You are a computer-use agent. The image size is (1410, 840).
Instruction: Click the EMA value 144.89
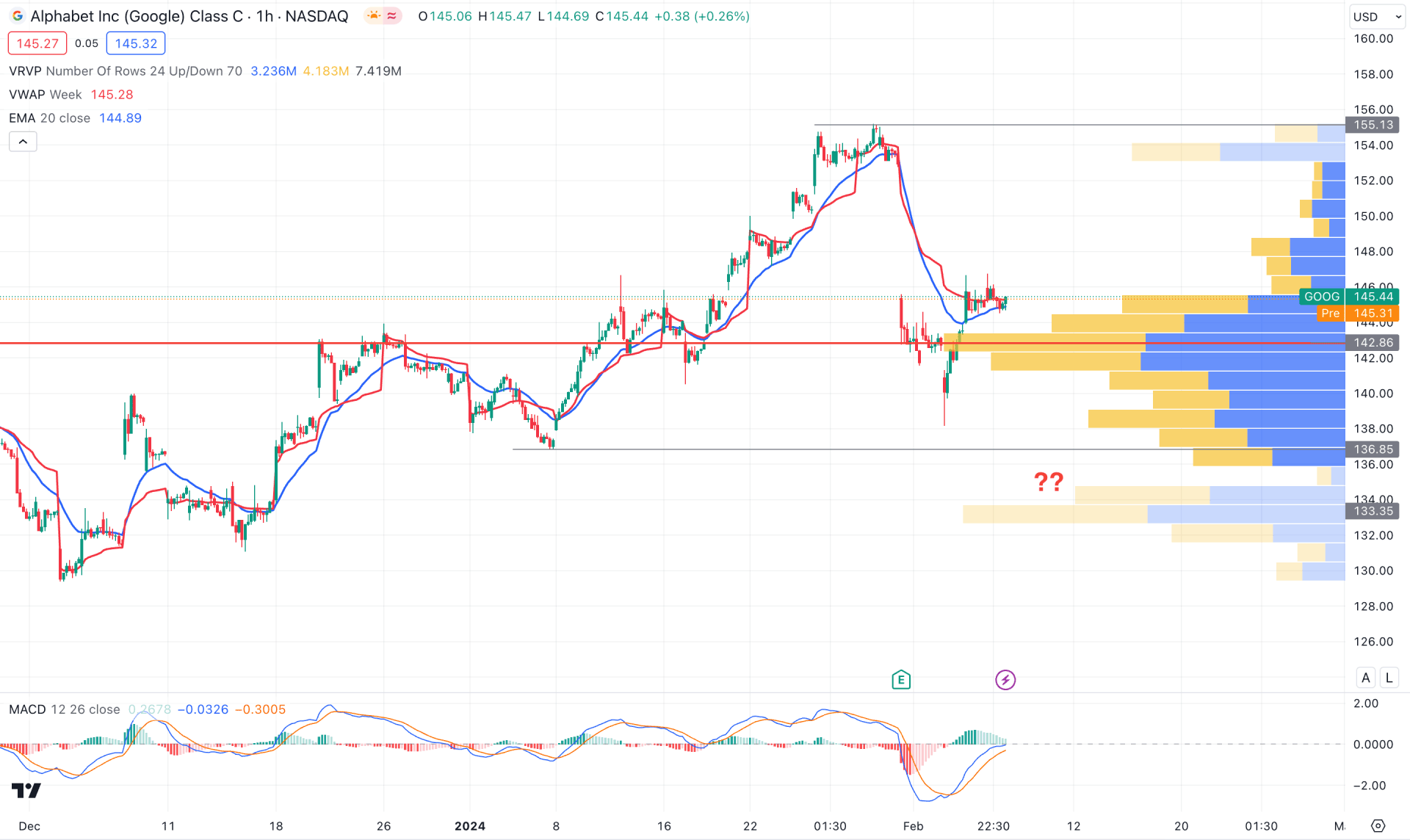[x=120, y=118]
